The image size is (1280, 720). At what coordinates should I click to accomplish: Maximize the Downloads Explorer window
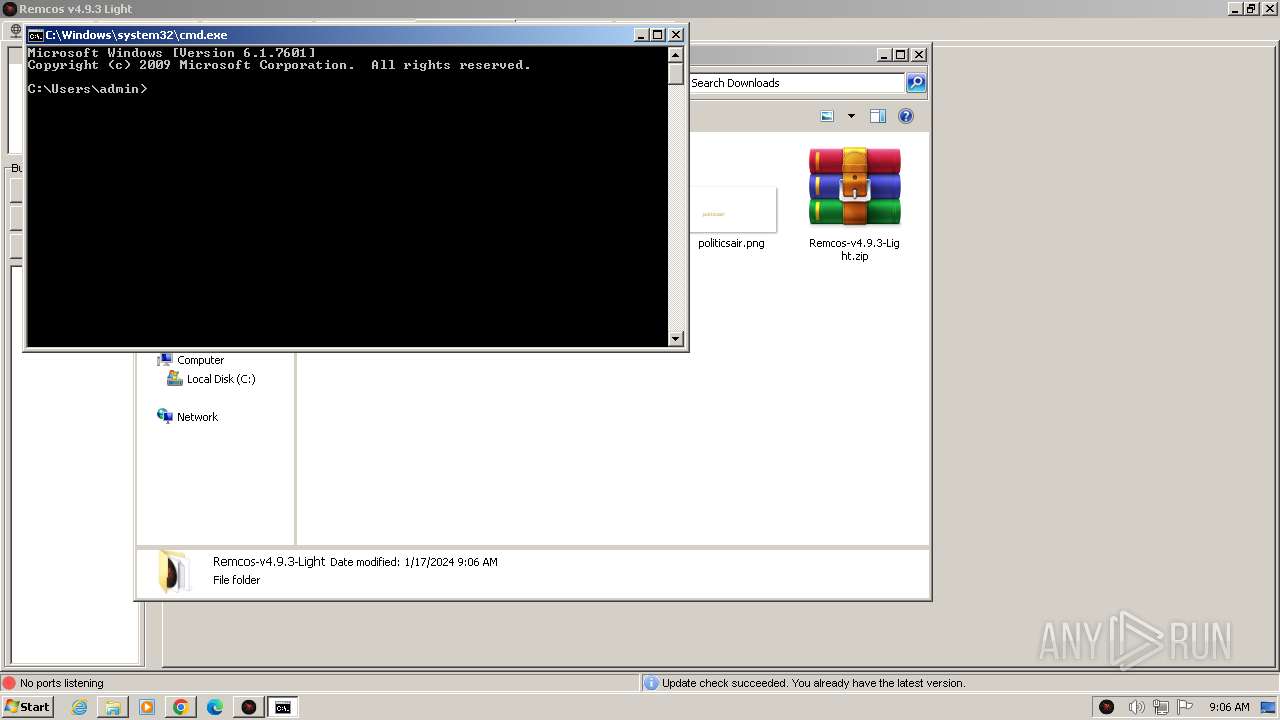901,55
